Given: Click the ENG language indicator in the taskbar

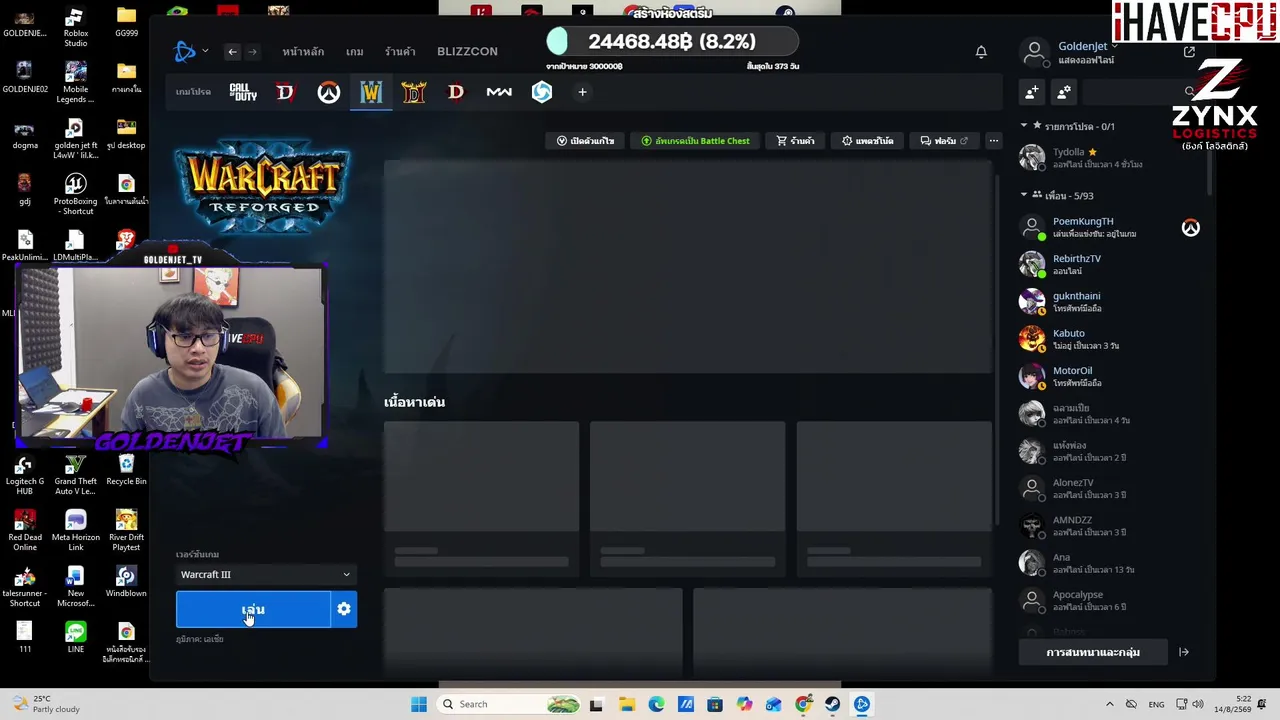Looking at the screenshot, I should point(1156,705).
